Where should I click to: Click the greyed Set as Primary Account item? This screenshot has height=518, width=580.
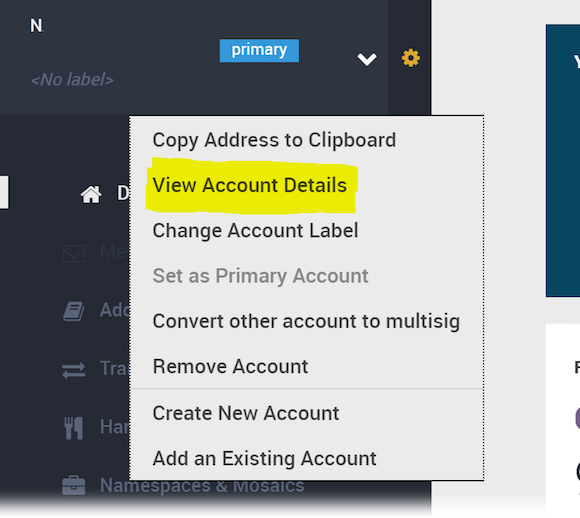coord(260,276)
